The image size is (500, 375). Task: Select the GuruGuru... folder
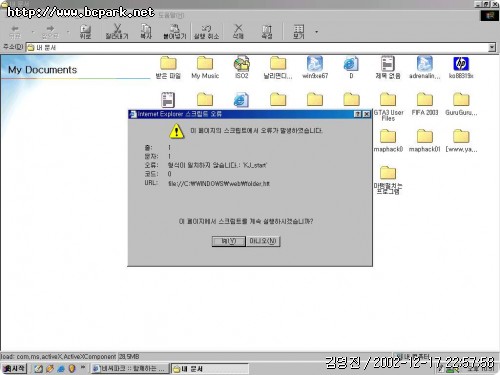pyautogui.click(x=461, y=104)
